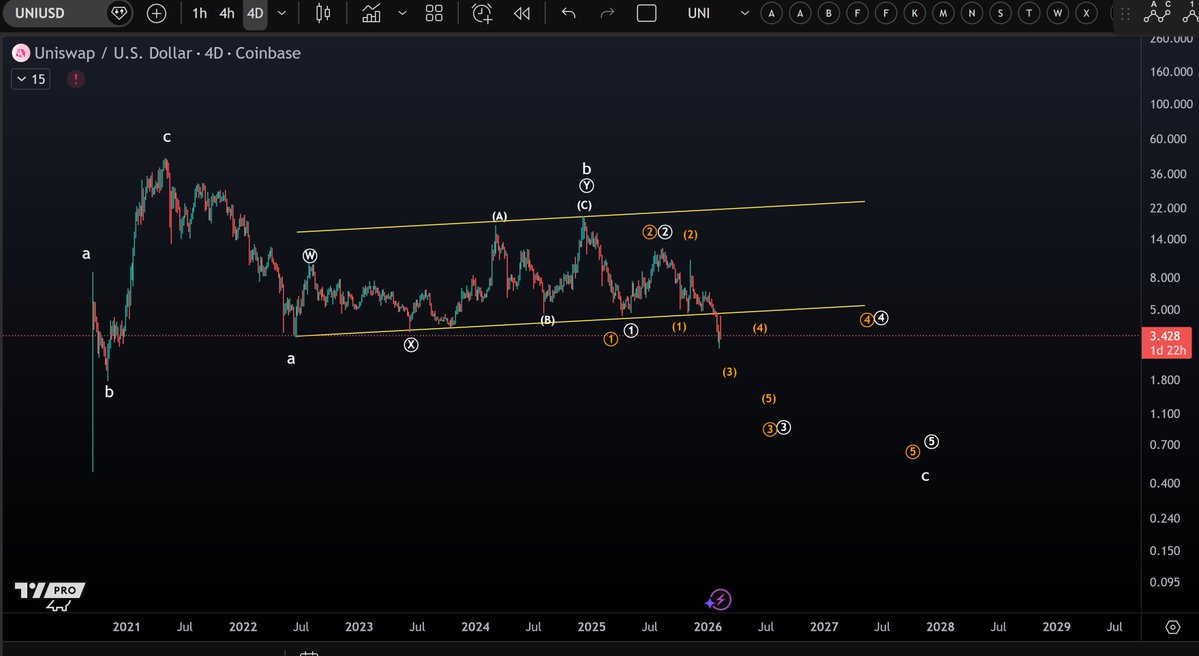
Task: Click the circled S quick button
Action: (1000, 13)
